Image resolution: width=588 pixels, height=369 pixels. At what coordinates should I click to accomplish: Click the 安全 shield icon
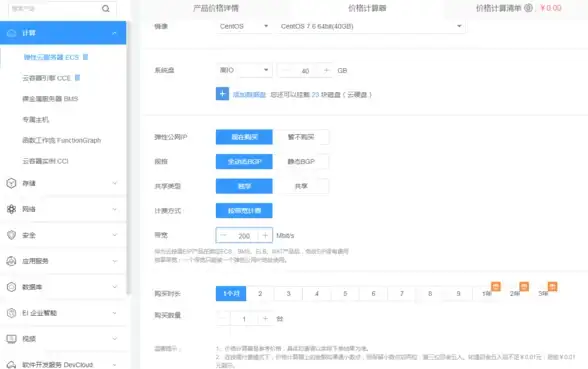click(x=12, y=235)
